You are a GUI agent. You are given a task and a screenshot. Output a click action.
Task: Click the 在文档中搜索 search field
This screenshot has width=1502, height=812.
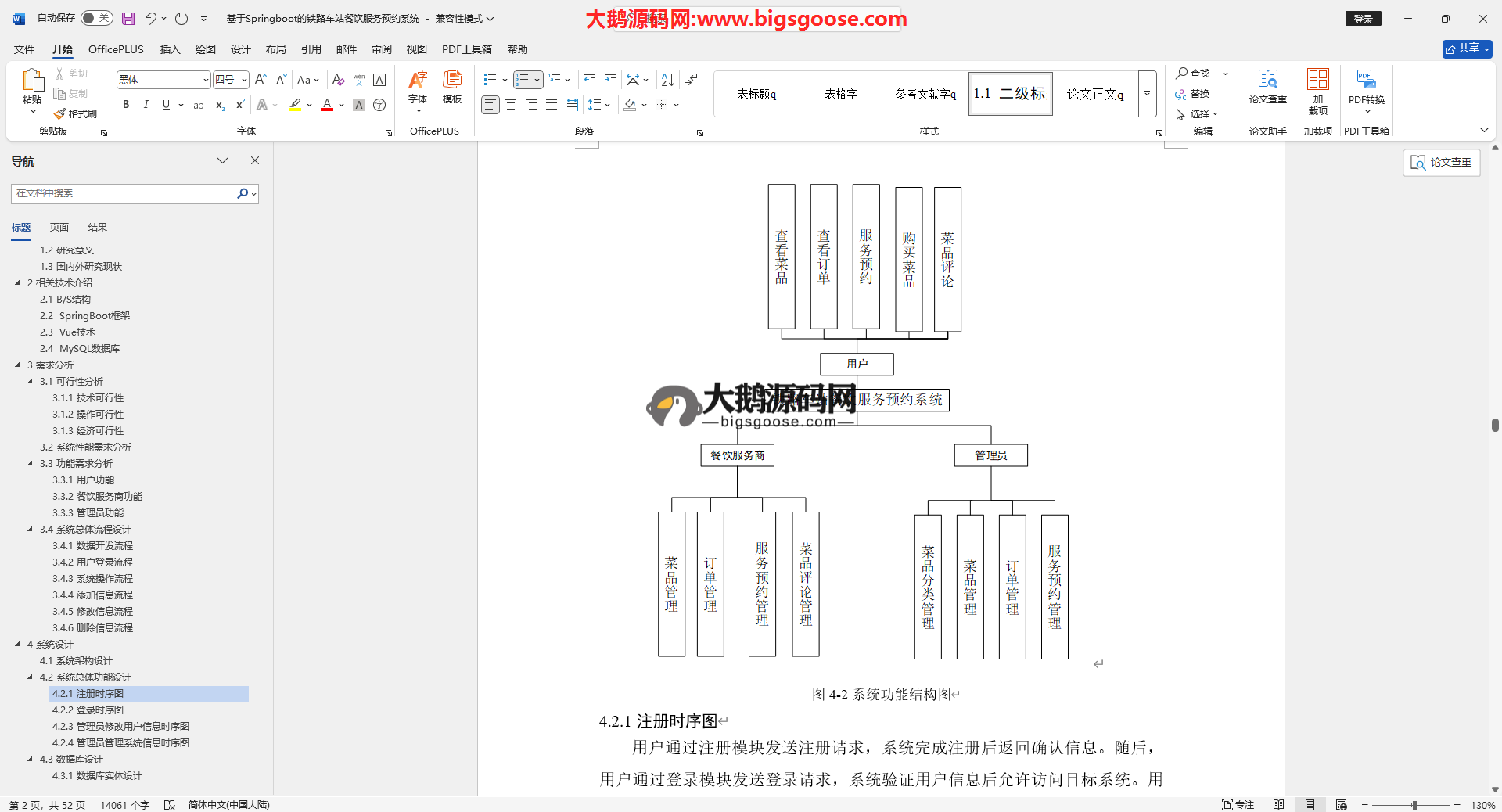[x=124, y=193]
